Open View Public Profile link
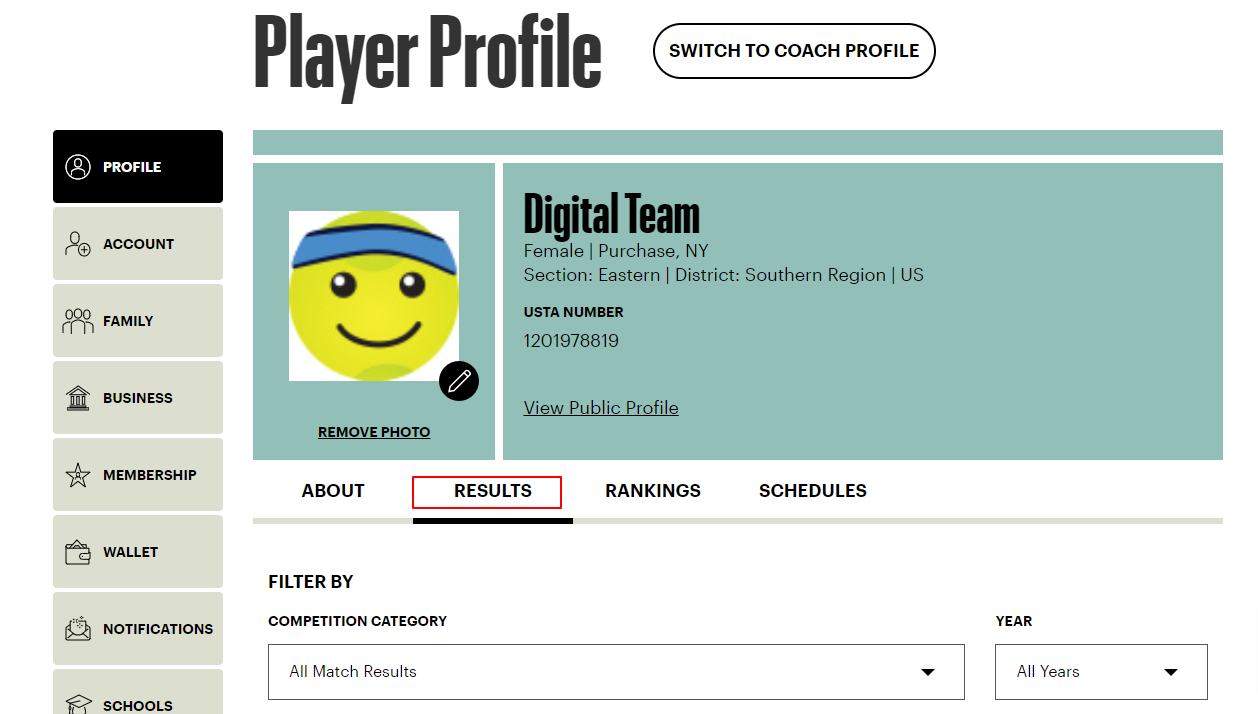This screenshot has height=714, width=1258. (600, 407)
